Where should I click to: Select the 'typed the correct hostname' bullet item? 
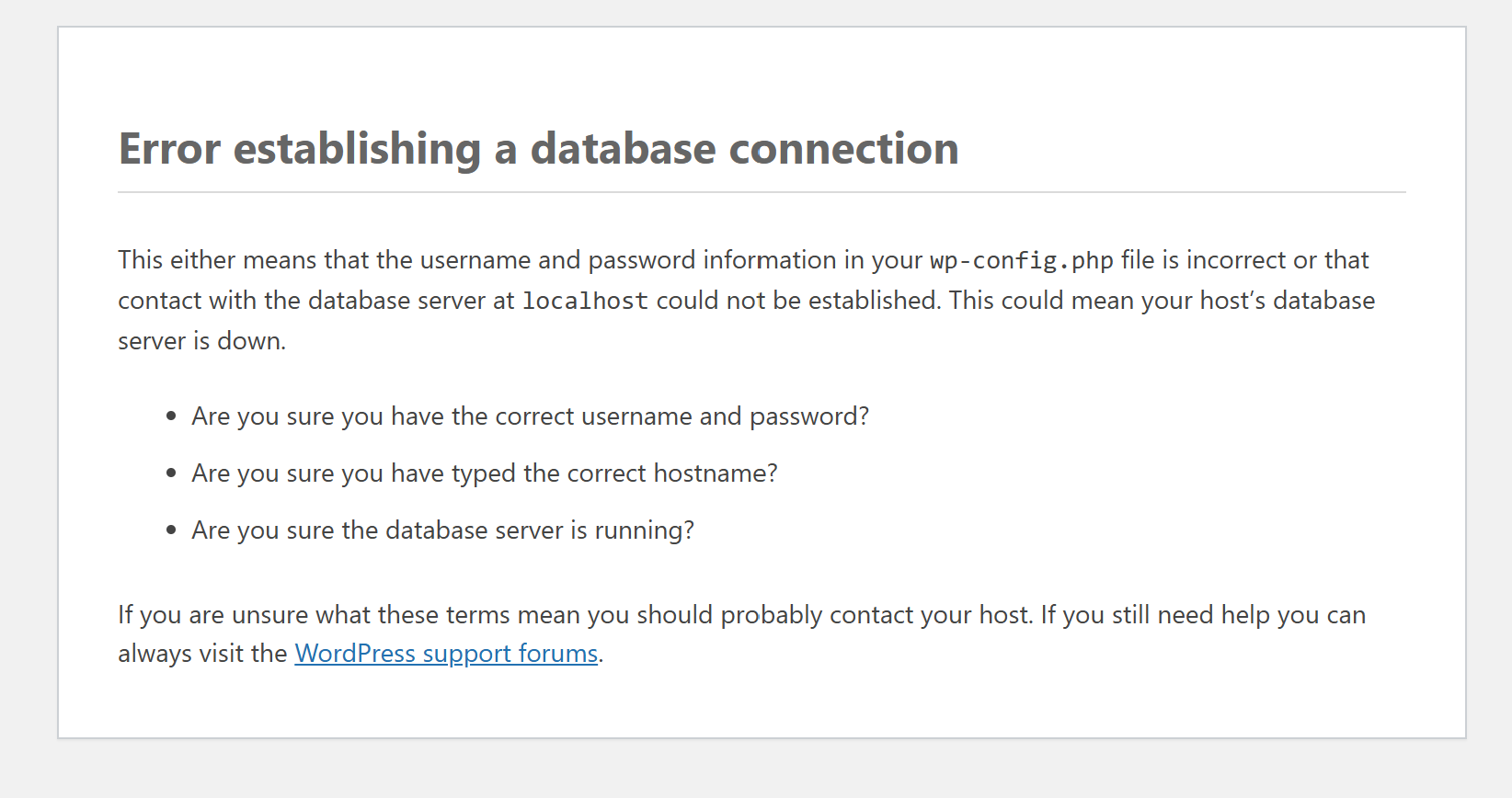[485, 473]
